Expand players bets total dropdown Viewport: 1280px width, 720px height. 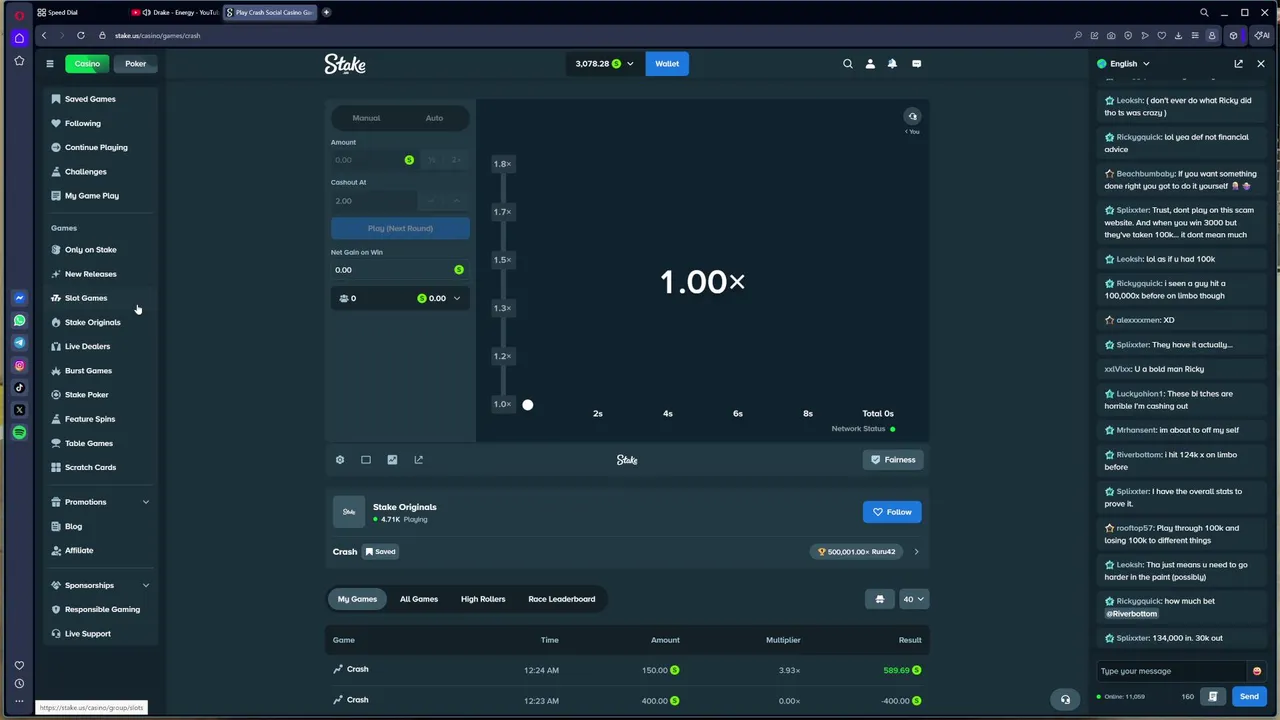tap(457, 298)
